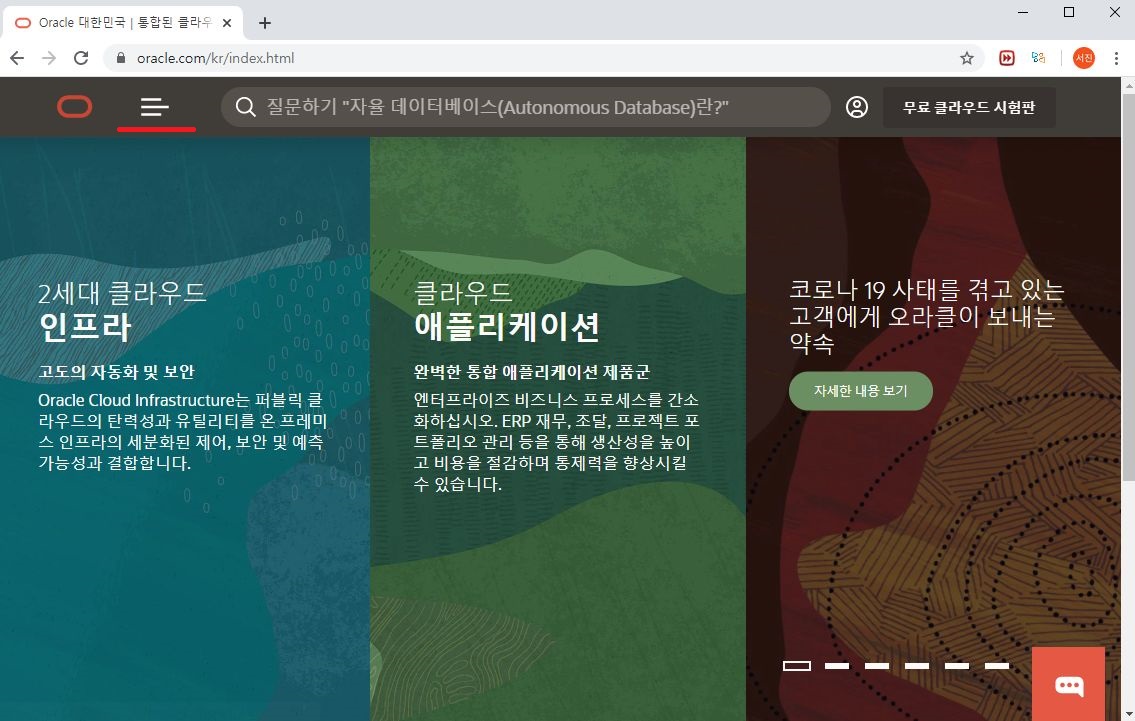Viewport: 1135px width, 721px height.
Task: Click the red extension icon
Action: [1006, 58]
